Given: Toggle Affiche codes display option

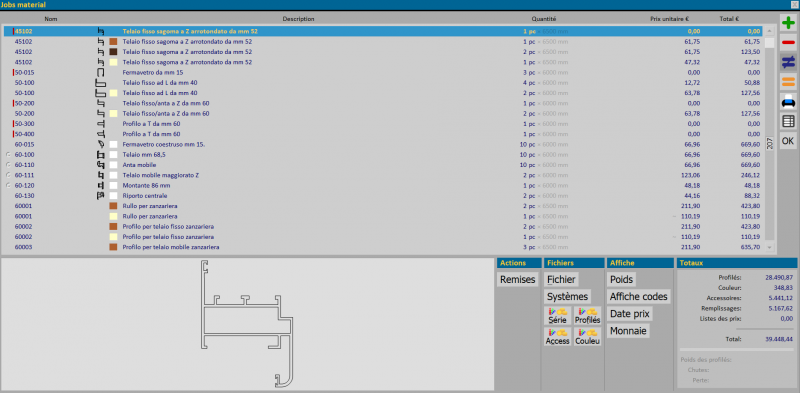Looking at the screenshot, I should point(639,297).
